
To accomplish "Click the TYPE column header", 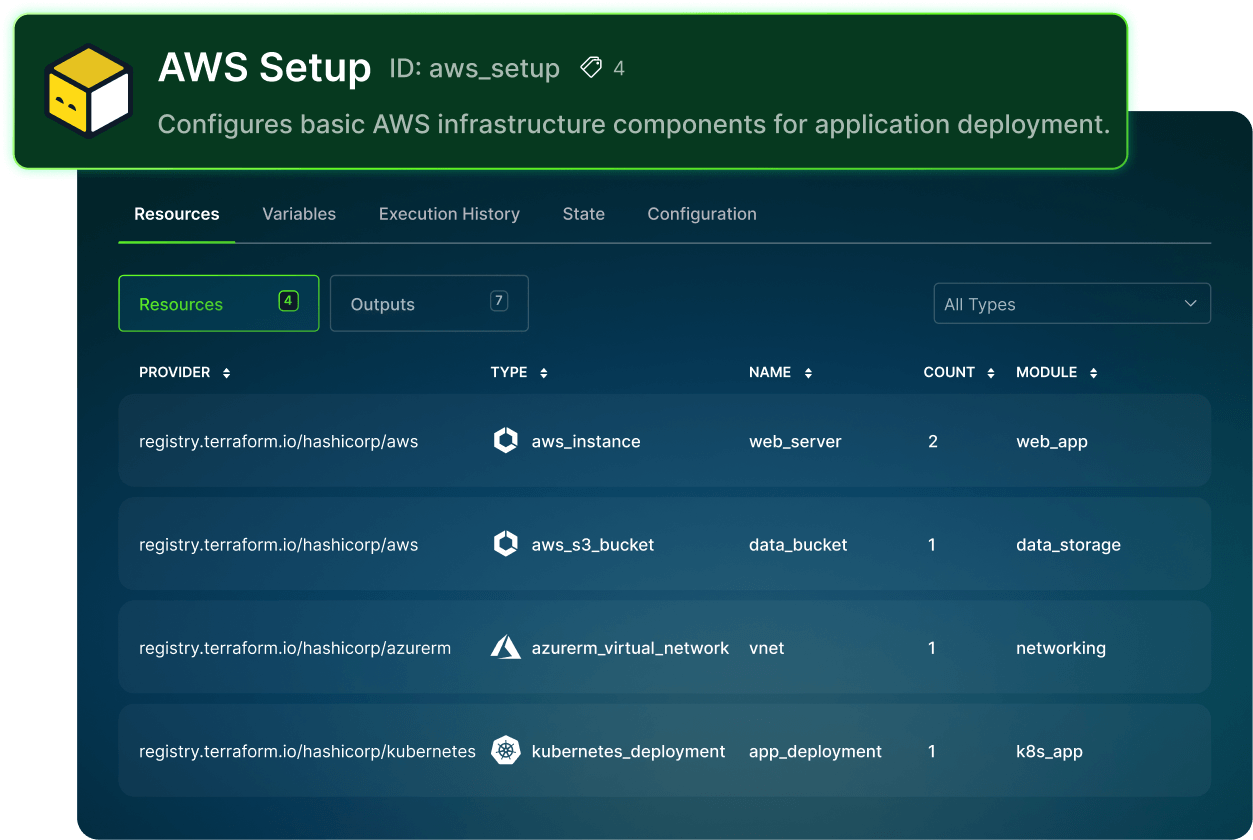I will point(509,372).
